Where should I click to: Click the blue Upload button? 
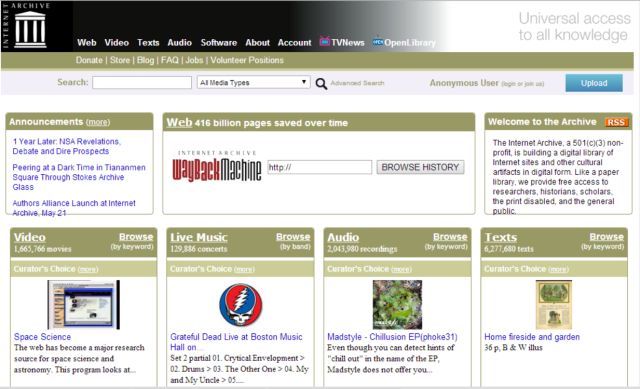[594, 83]
